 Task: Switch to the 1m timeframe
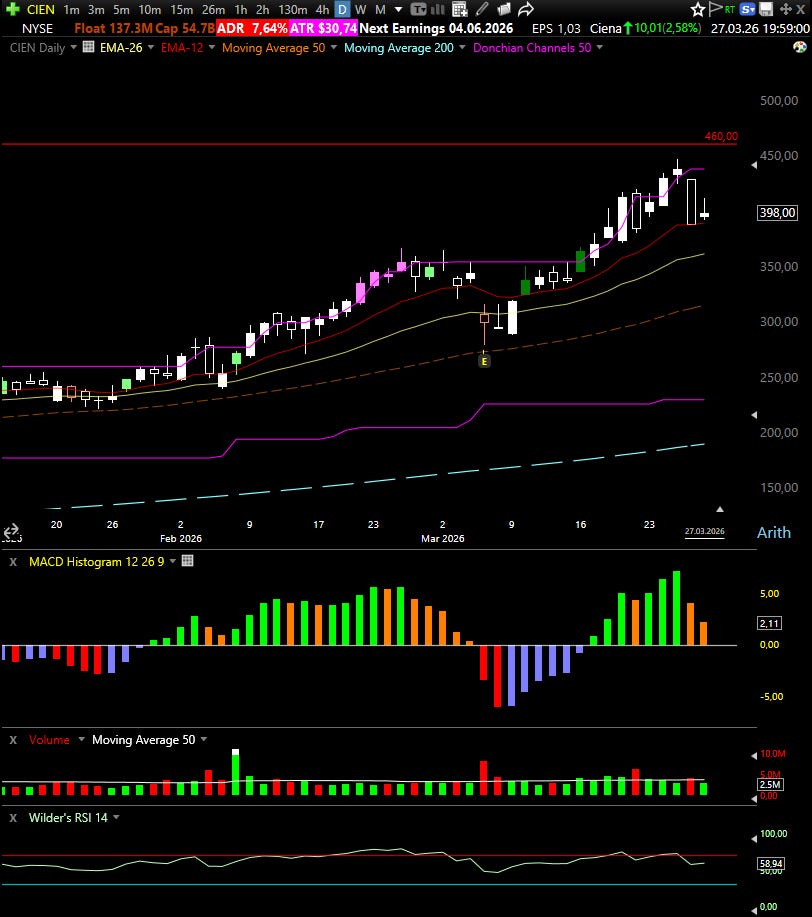pos(71,9)
